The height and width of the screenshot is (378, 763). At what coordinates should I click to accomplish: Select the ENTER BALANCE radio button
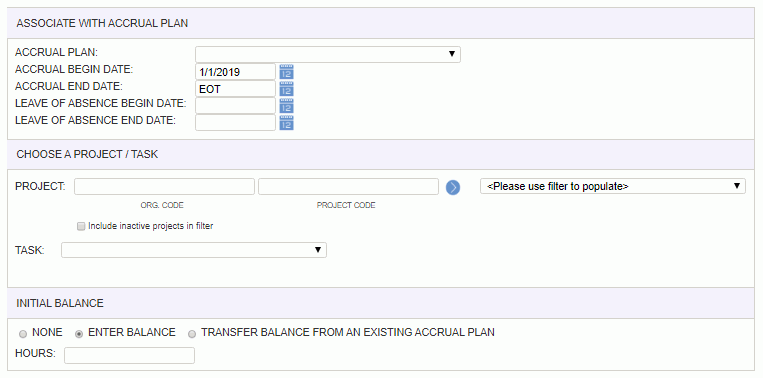coord(79,334)
